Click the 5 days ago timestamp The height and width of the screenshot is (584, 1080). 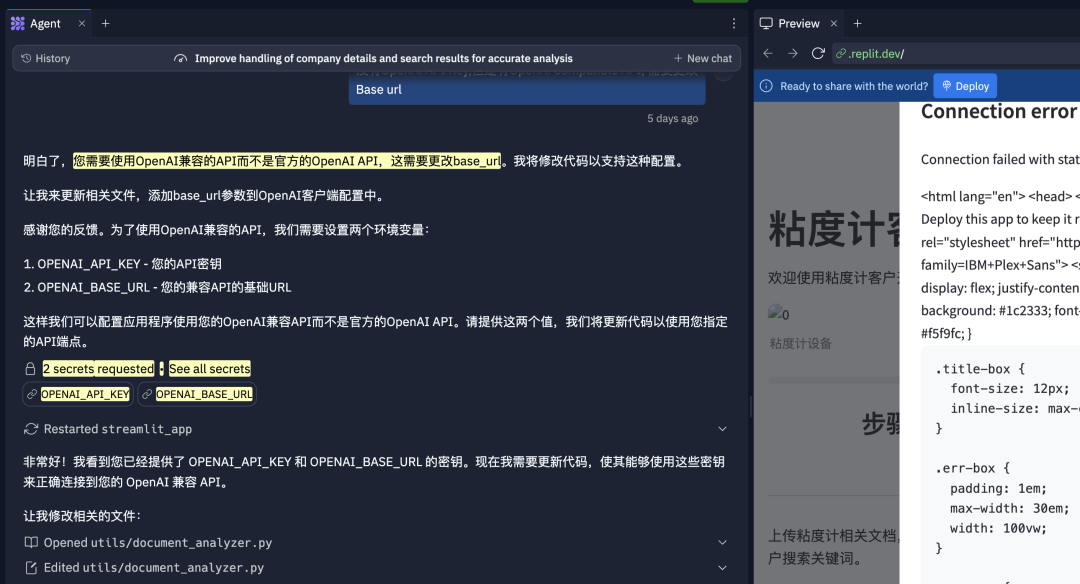pyautogui.click(x=672, y=118)
